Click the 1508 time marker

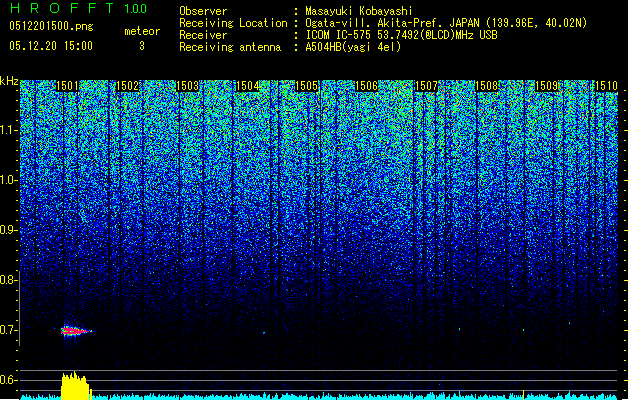point(486,86)
